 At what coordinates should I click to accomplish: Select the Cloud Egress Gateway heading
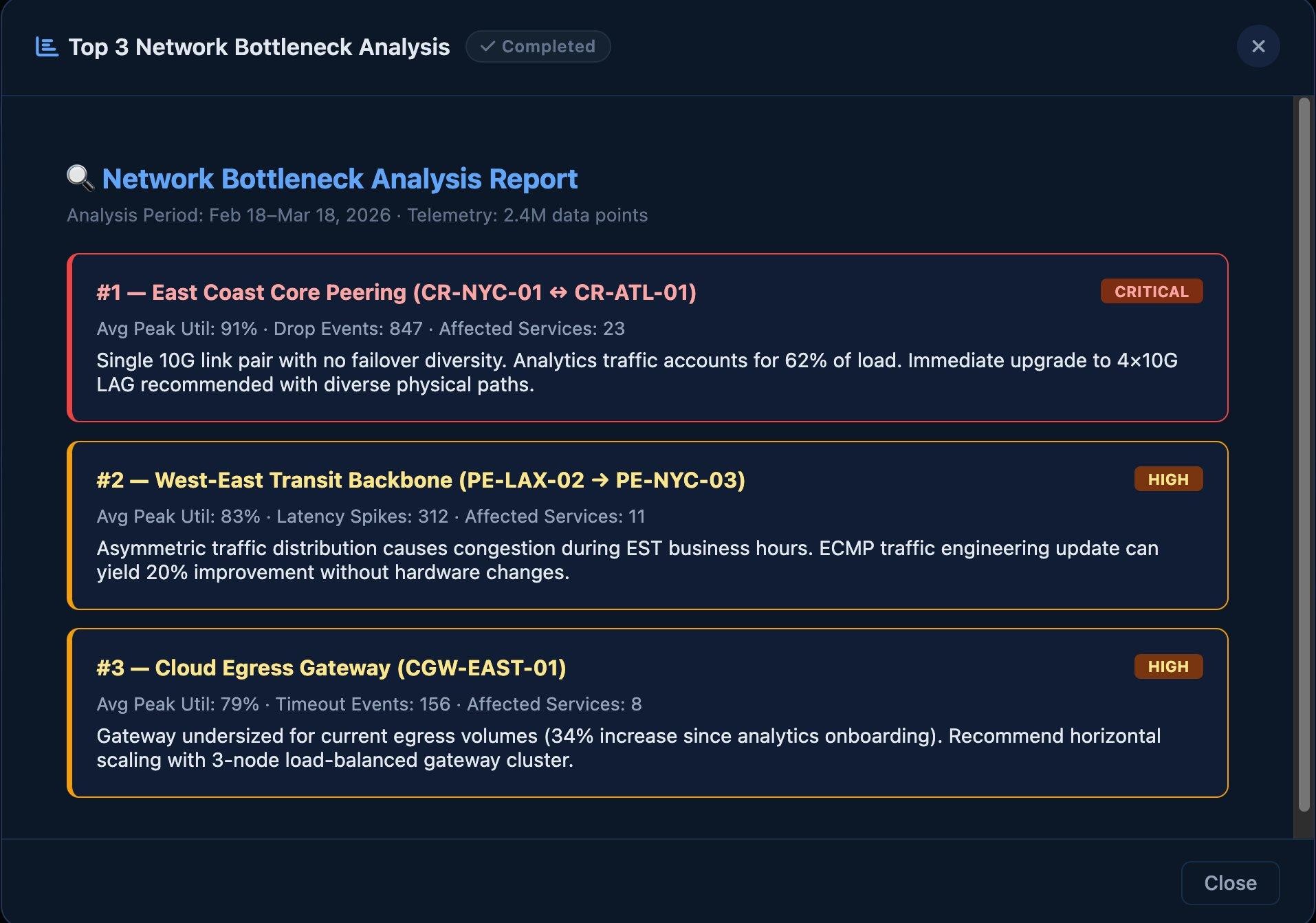click(331, 668)
